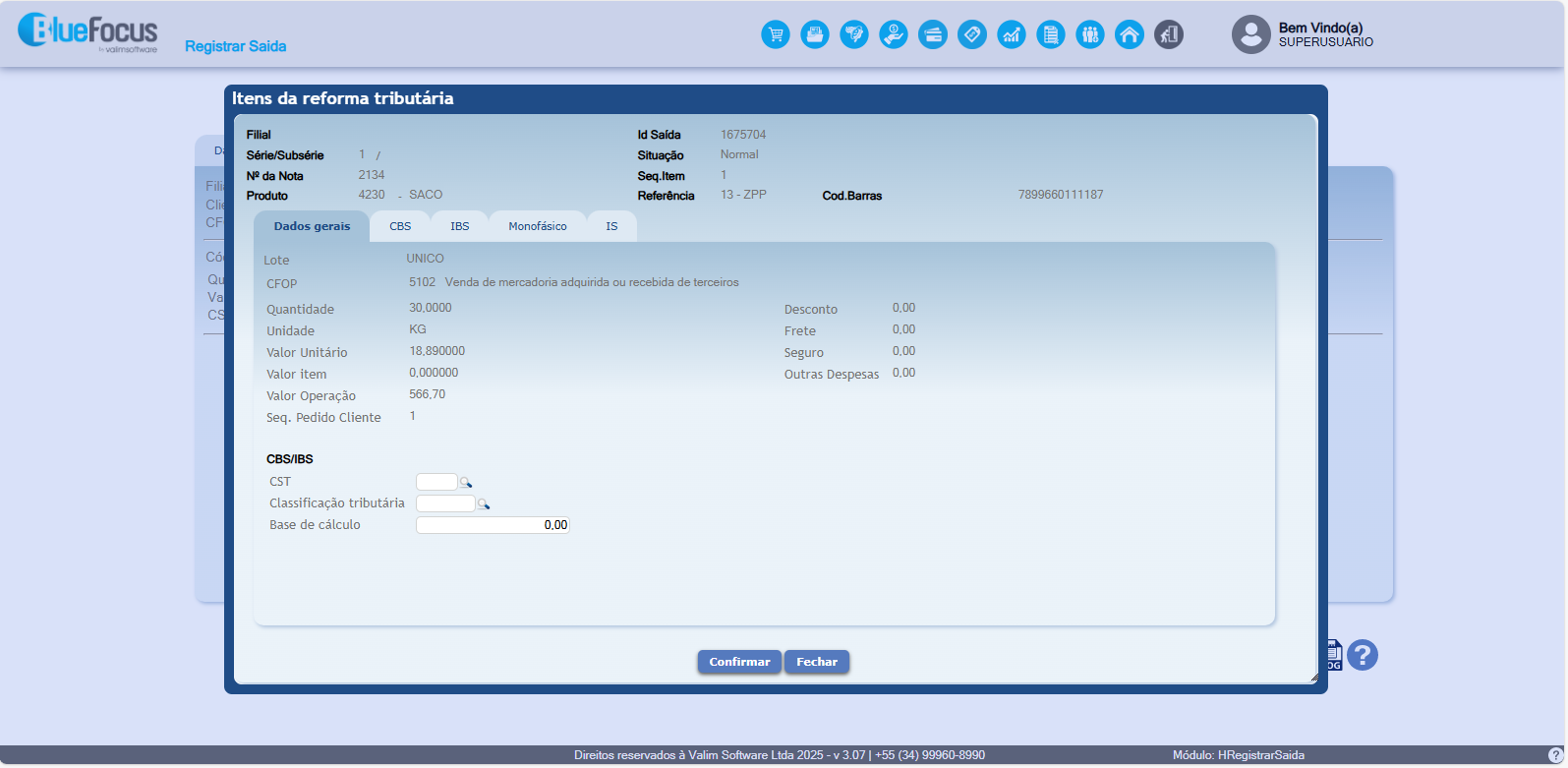Open the growth chart icon
Viewport: 1568px width, 768px height.
pyautogui.click(x=1012, y=34)
